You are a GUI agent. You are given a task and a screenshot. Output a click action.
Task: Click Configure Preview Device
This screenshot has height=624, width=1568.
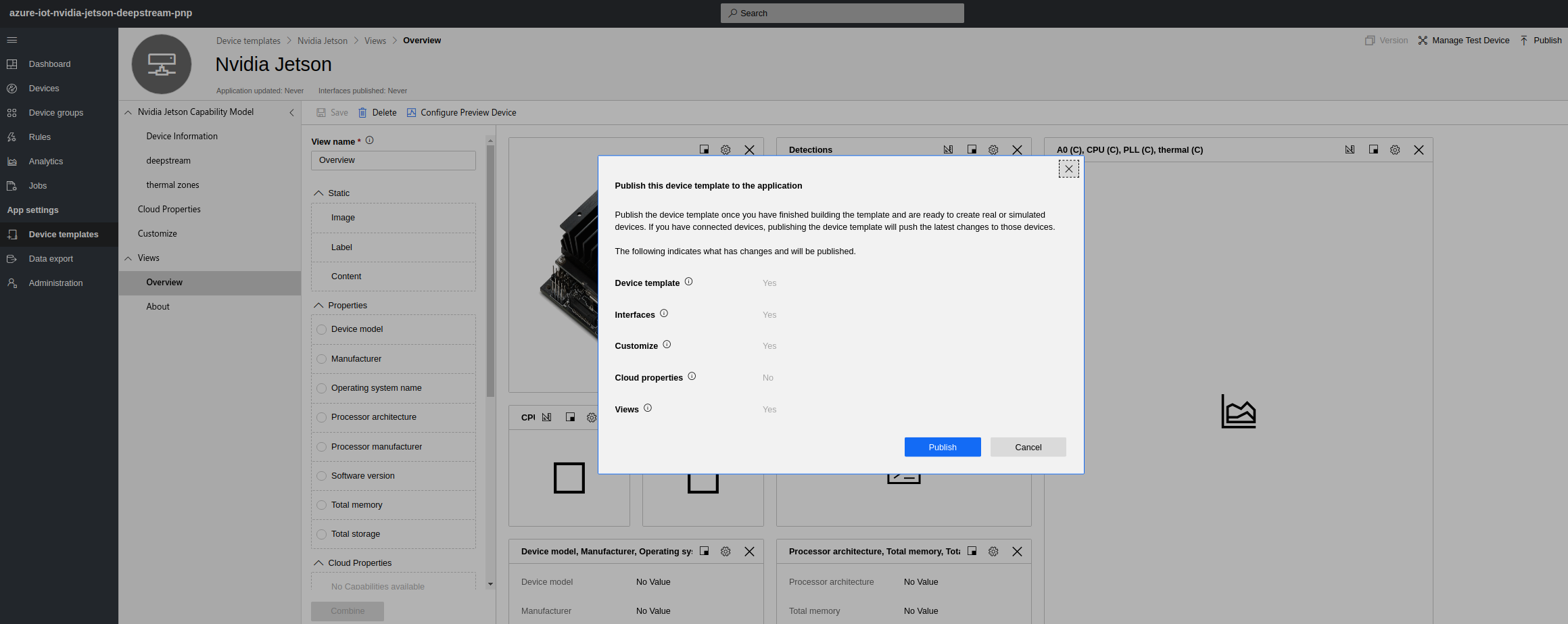(461, 113)
